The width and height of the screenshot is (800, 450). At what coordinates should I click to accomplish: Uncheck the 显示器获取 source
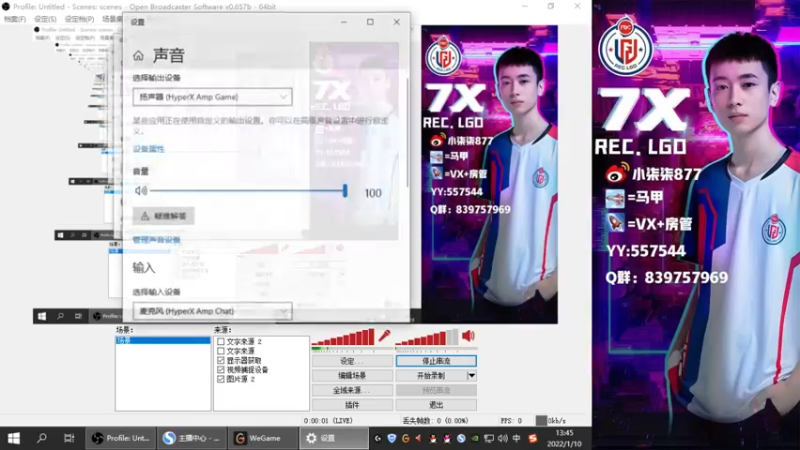tap(220, 360)
